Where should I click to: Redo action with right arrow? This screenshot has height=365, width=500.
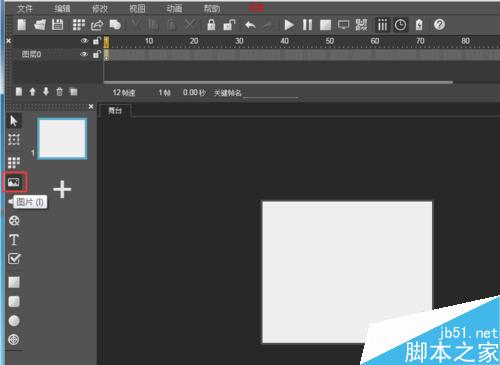coord(268,25)
